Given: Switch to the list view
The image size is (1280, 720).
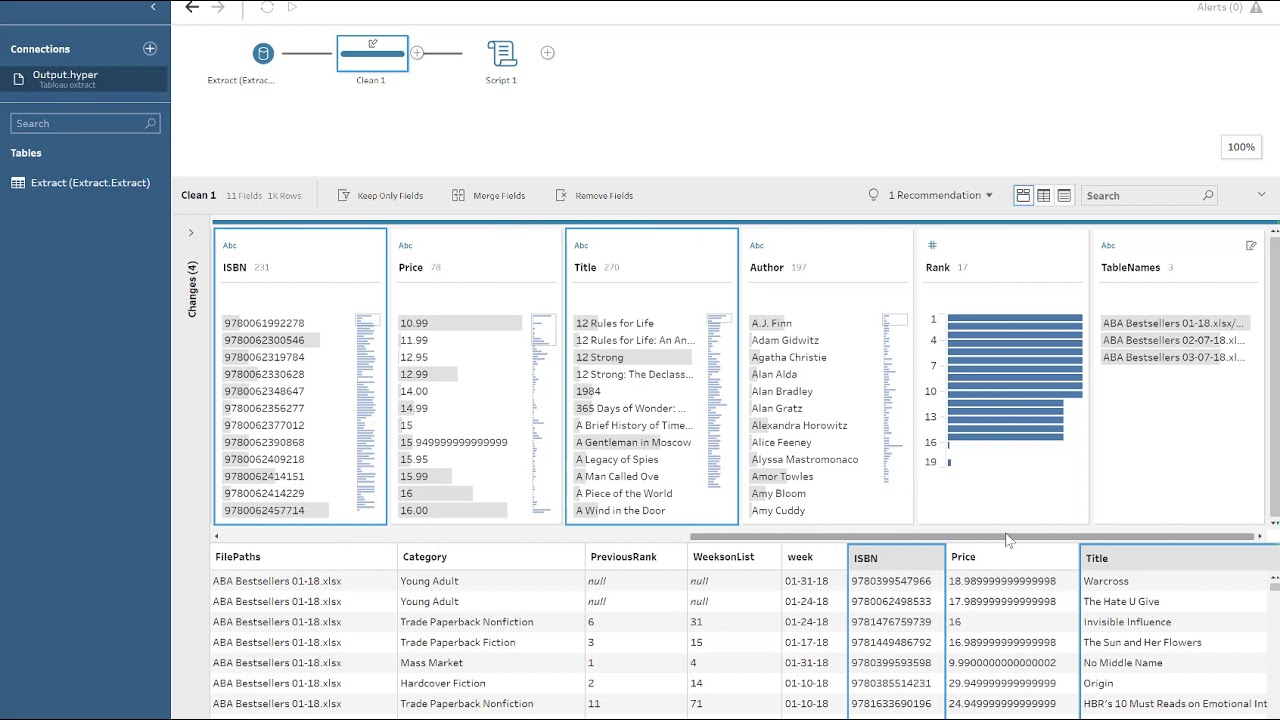Looking at the screenshot, I should (1064, 195).
